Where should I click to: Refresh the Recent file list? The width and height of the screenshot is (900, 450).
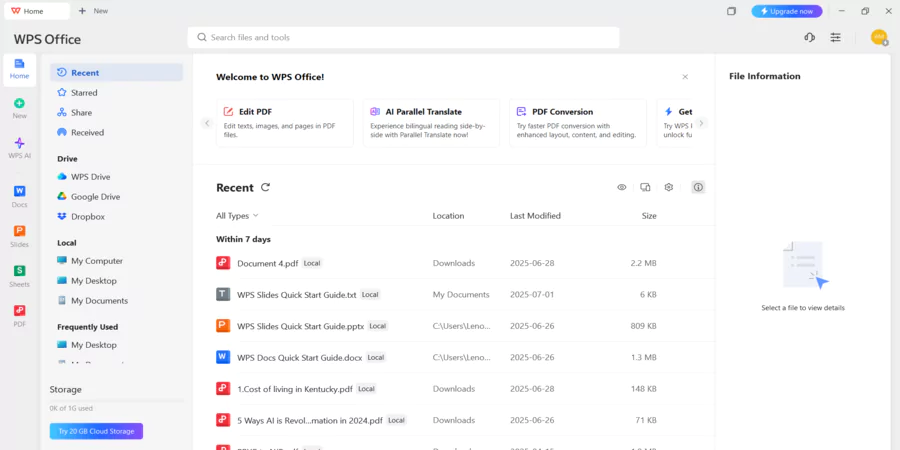tap(265, 187)
